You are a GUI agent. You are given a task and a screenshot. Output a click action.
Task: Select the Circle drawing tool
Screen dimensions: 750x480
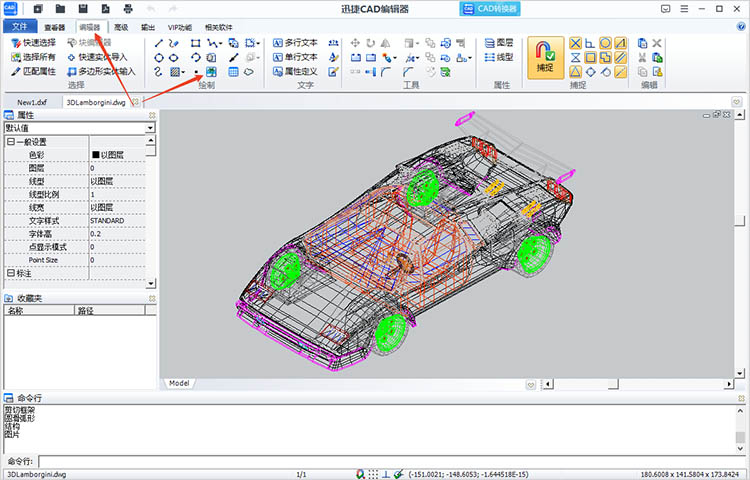(159, 58)
